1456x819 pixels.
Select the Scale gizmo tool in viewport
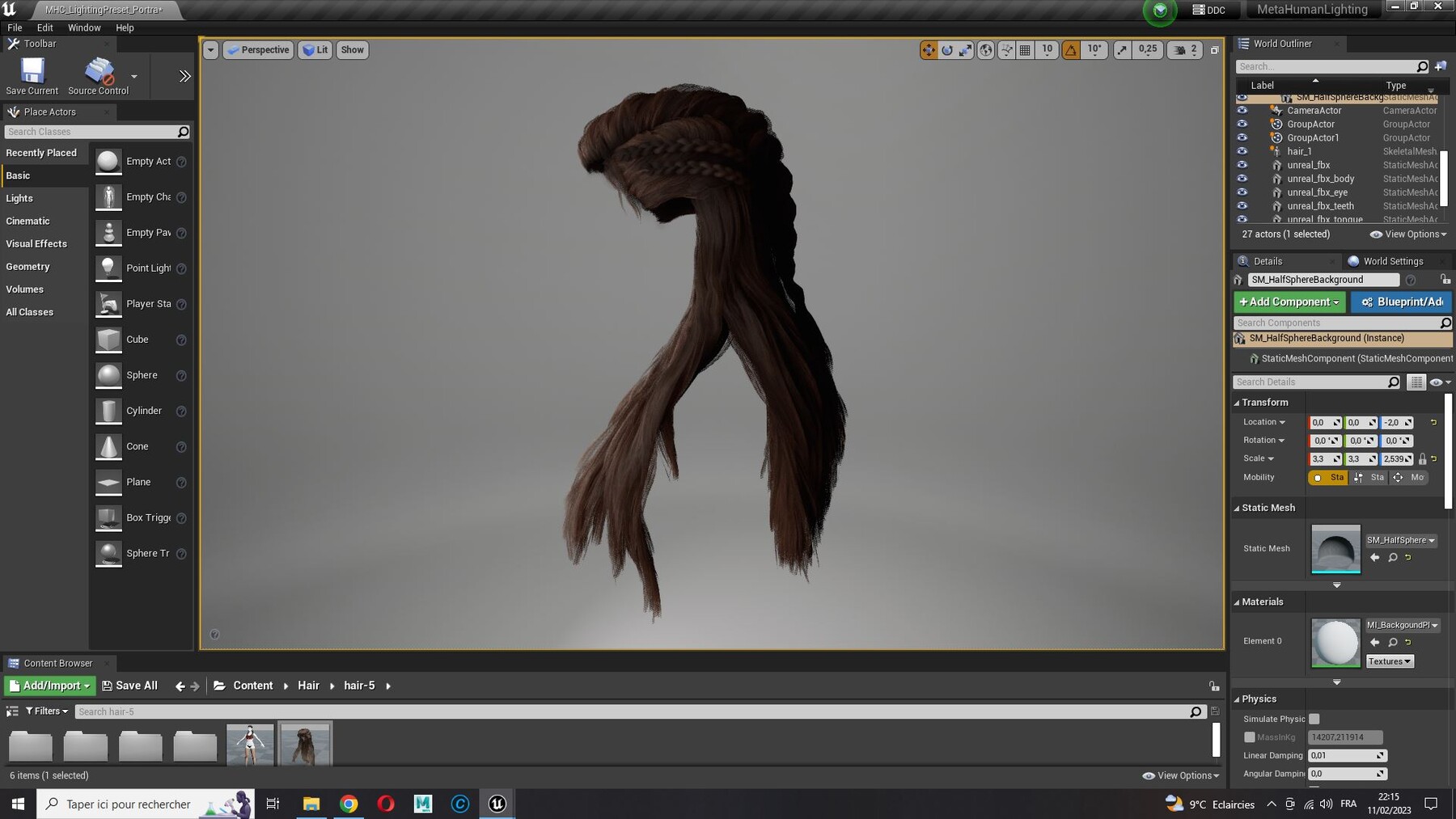point(966,50)
